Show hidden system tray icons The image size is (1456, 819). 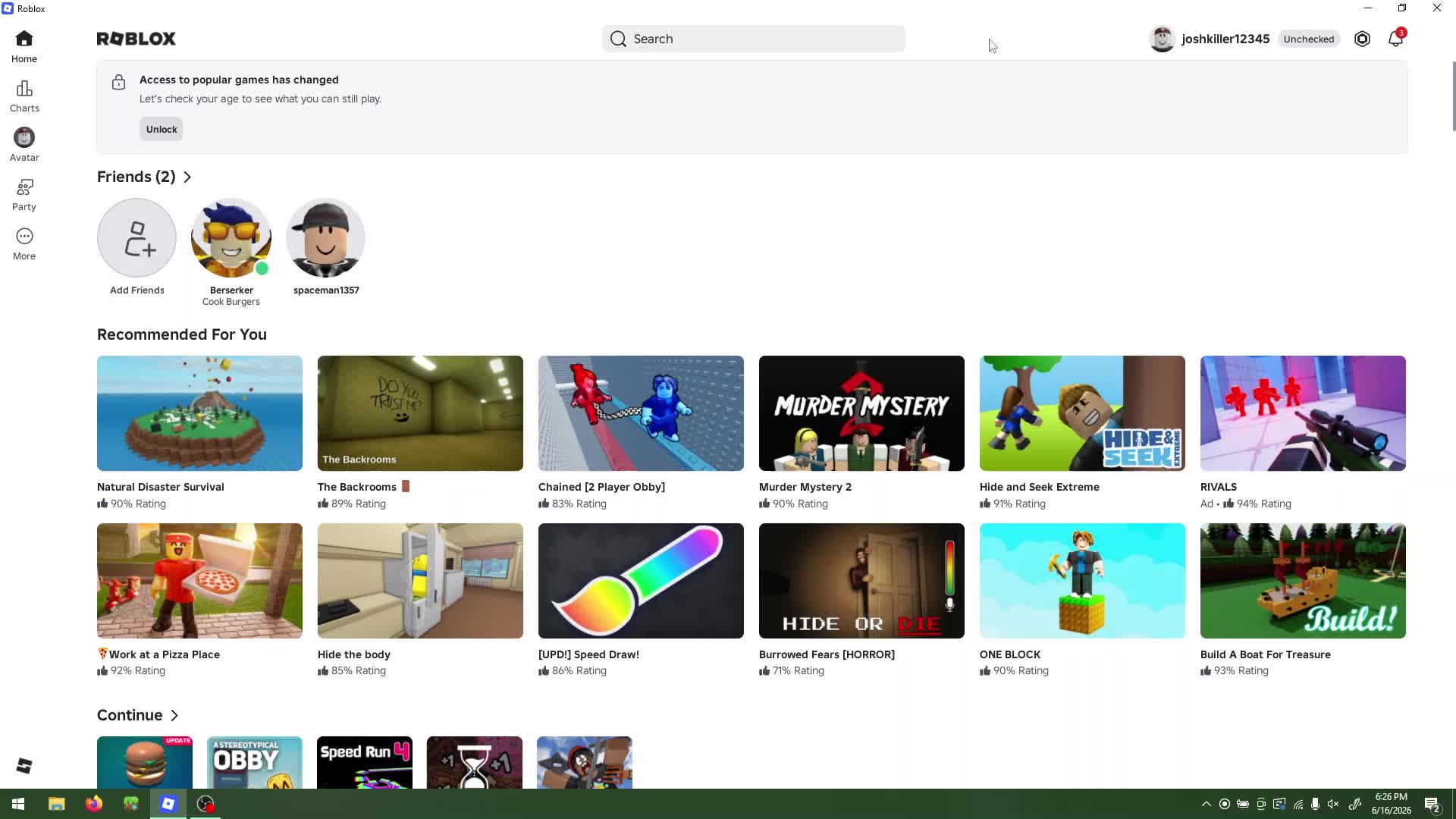pyautogui.click(x=1207, y=804)
